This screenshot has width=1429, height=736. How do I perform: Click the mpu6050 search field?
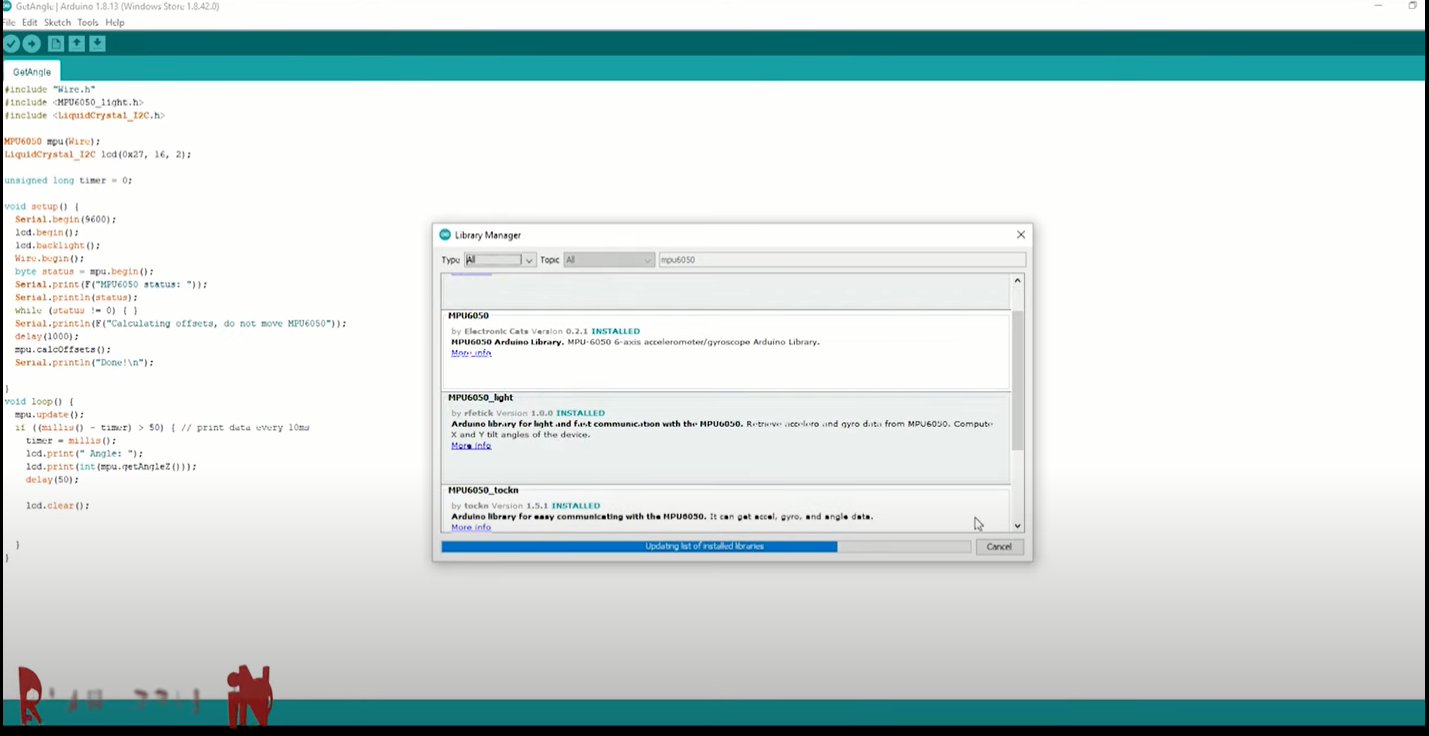click(841, 260)
